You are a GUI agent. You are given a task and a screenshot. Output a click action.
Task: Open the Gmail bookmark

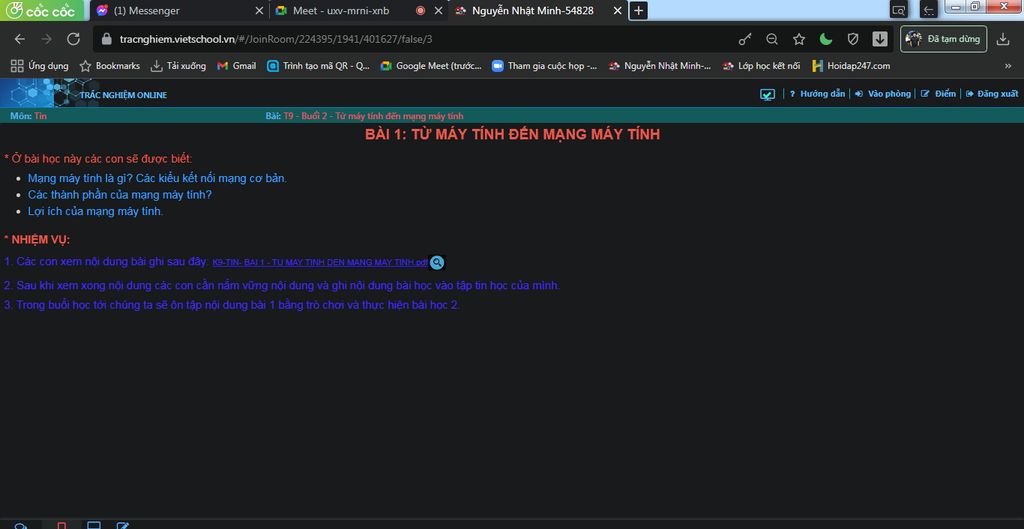236,66
